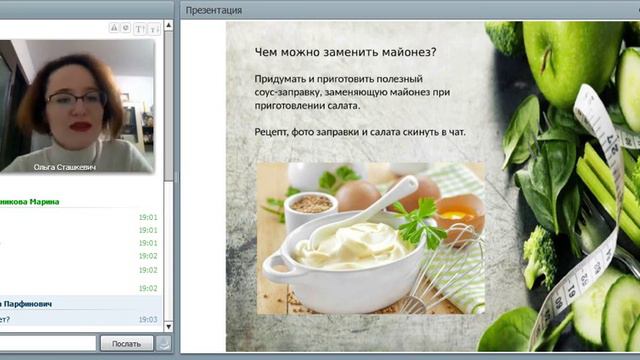Click the warning triangle icon above the video
The image size is (640, 360).
point(114,28)
